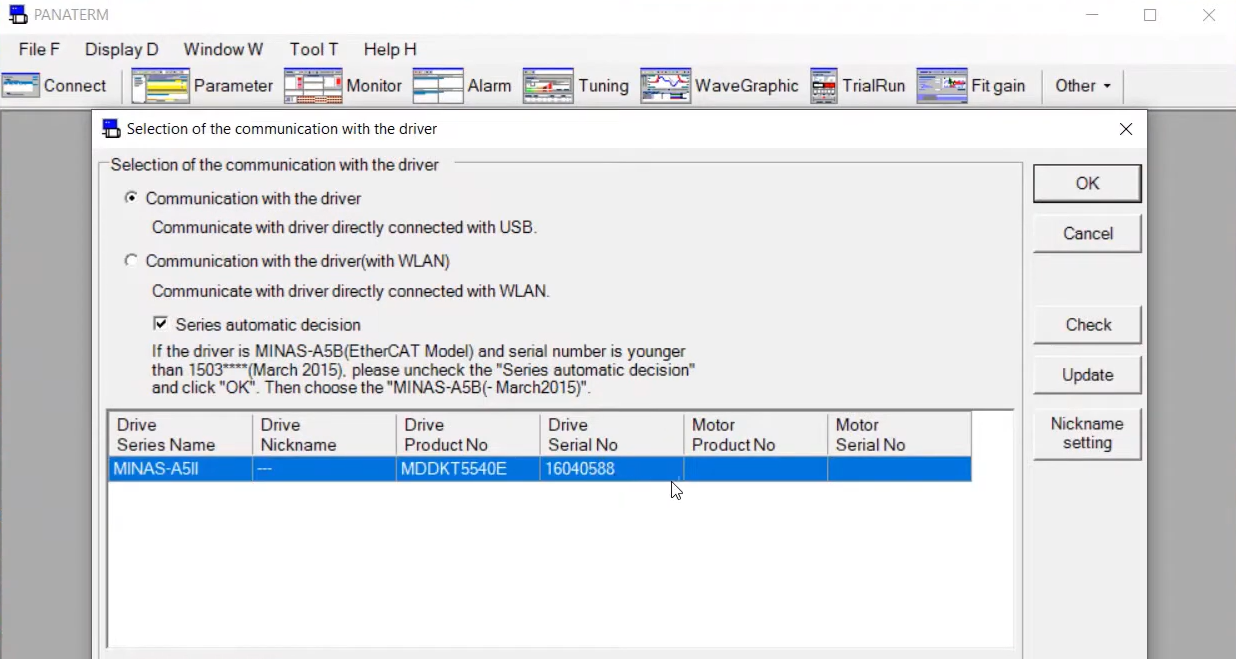
Task: Open the Tool menu
Action: [313, 49]
